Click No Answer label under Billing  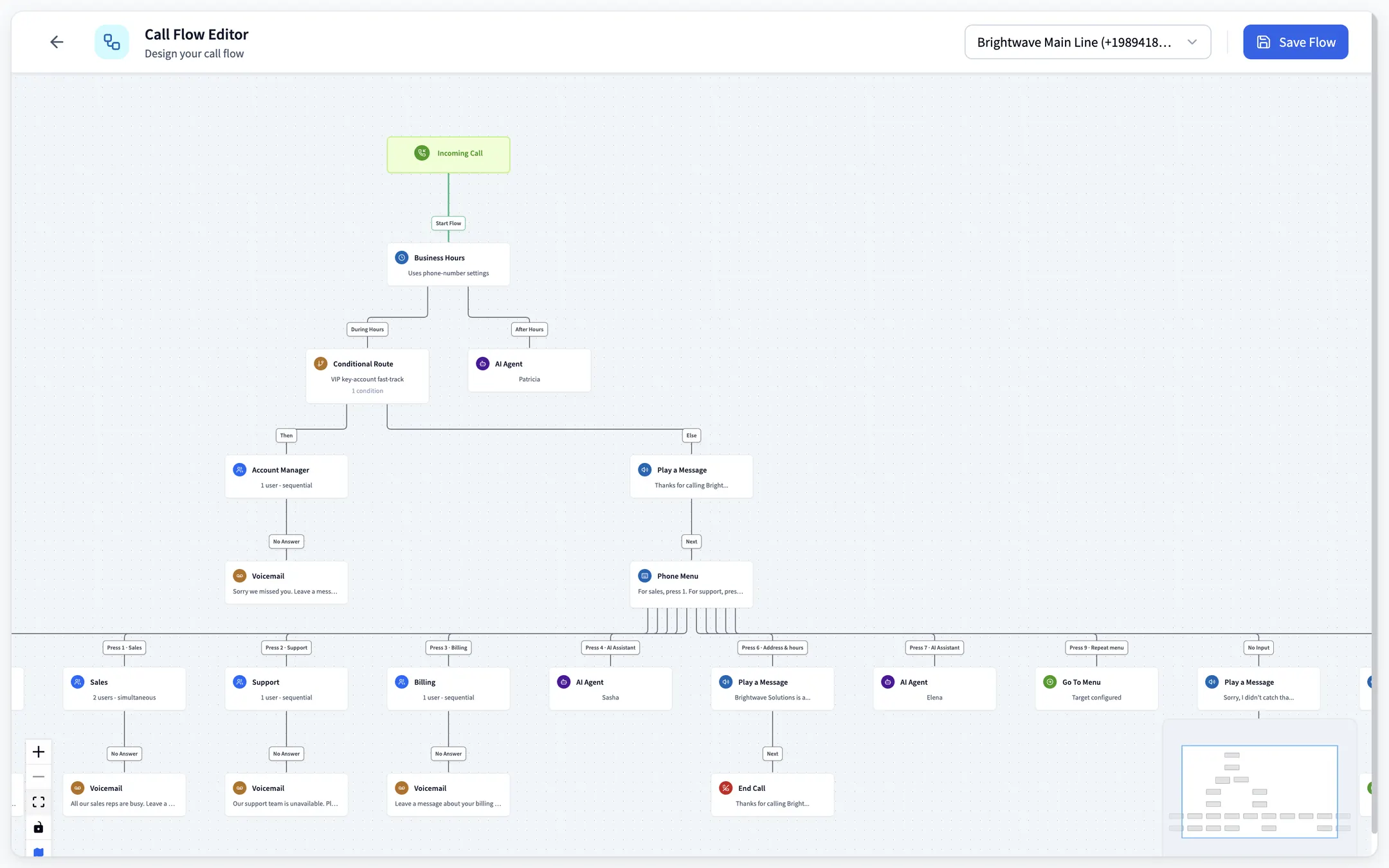tap(448, 754)
